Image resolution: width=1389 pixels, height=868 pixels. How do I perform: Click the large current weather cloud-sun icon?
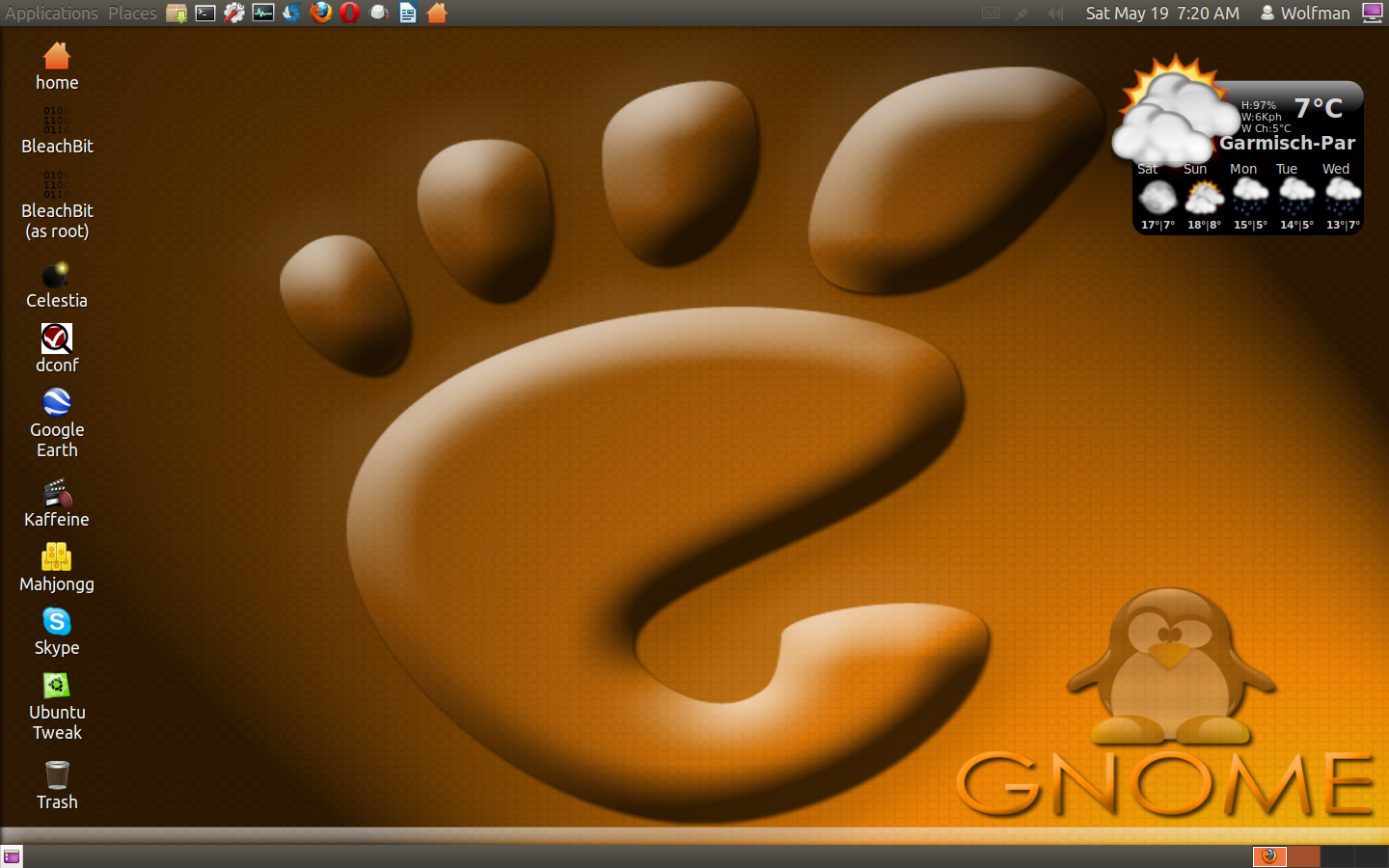(1175, 111)
